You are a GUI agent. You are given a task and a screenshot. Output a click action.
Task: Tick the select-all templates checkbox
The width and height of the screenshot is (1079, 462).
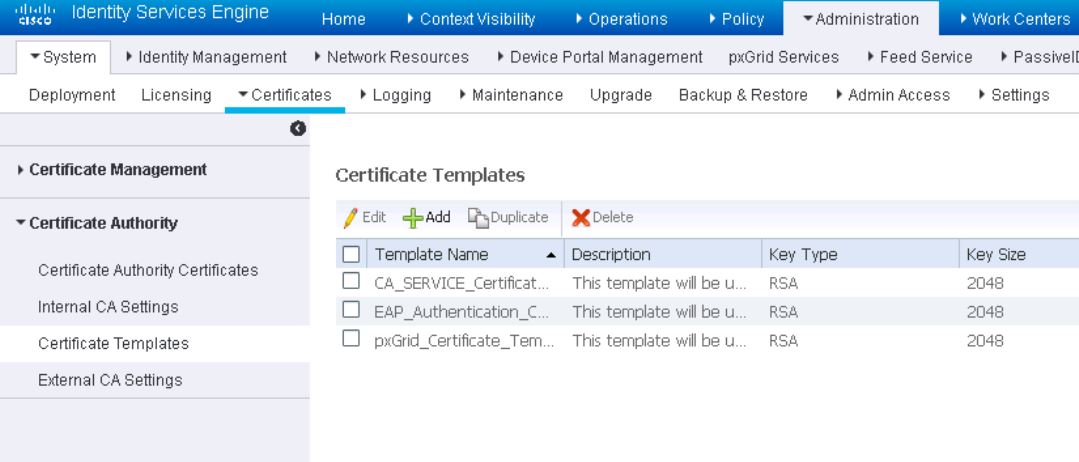[351, 255]
